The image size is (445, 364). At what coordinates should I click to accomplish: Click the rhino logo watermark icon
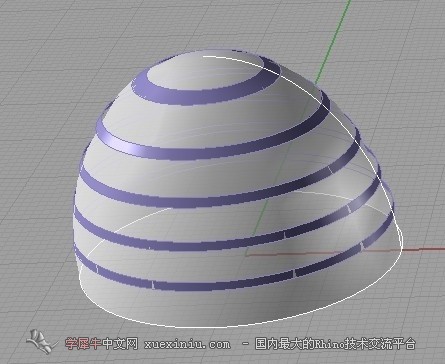click(x=40, y=341)
